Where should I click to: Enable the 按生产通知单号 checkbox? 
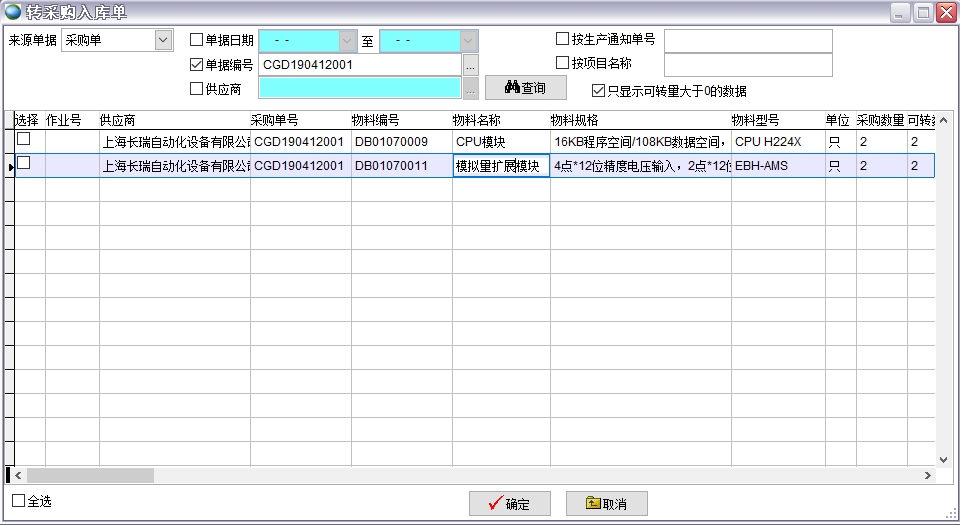click(x=562, y=39)
